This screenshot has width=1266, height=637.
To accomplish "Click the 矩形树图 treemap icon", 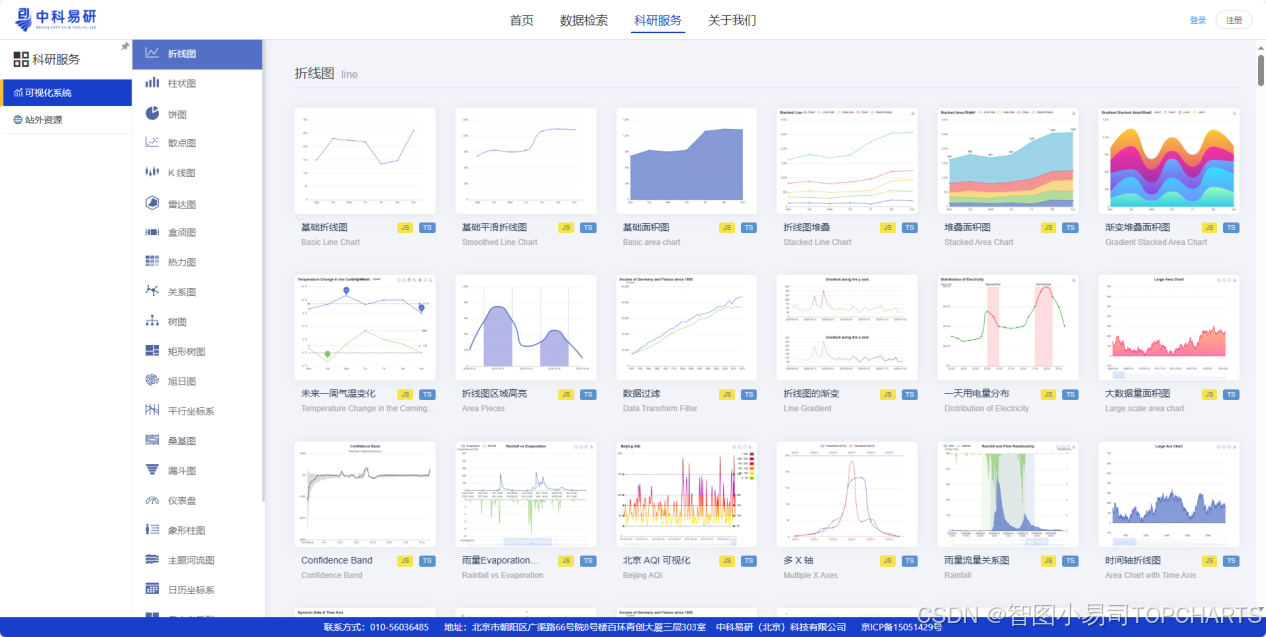I will pos(152,351).
